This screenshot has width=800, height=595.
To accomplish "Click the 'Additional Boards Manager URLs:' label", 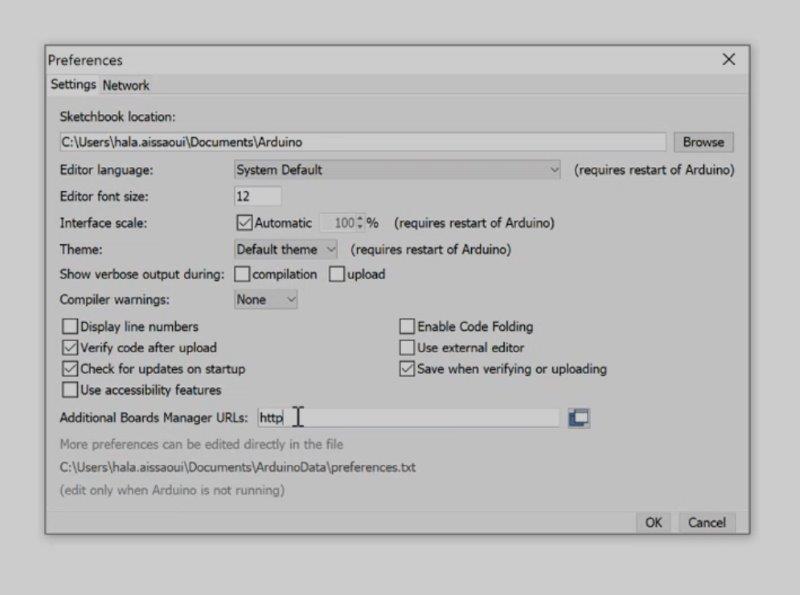I will point(154,418).
